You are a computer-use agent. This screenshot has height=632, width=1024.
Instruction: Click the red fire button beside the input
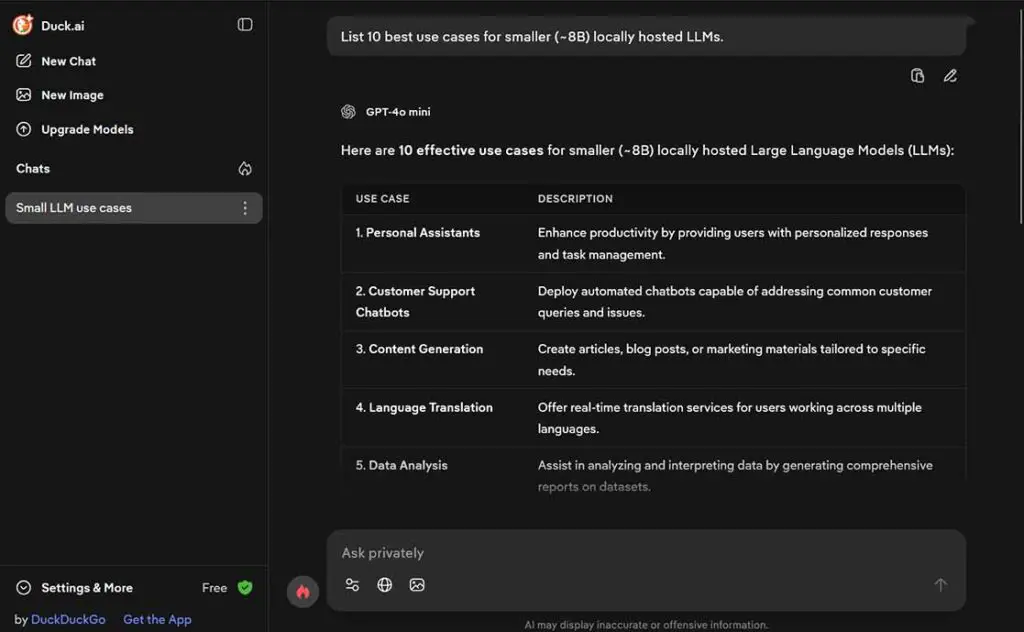(303, 592)
